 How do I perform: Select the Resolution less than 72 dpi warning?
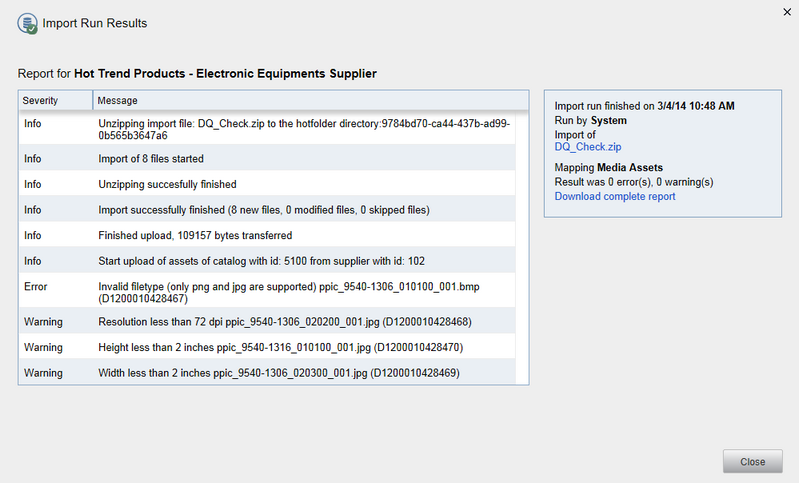point(267,322)
